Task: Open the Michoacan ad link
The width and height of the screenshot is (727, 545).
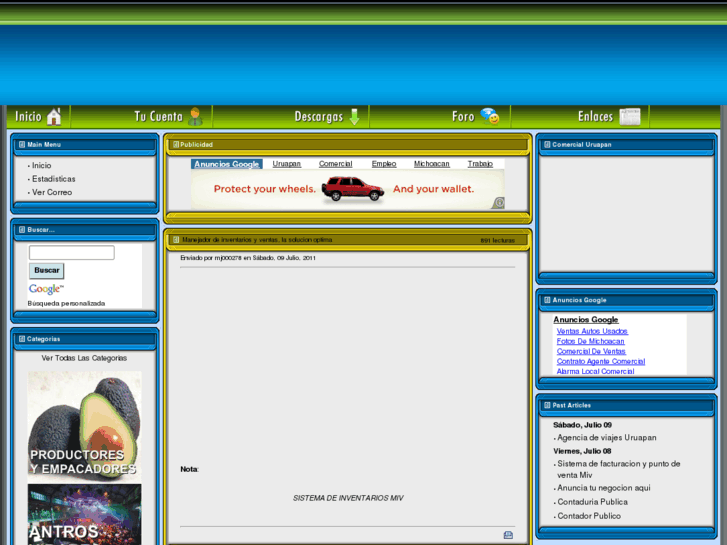Action: click(x=432, y=164)
